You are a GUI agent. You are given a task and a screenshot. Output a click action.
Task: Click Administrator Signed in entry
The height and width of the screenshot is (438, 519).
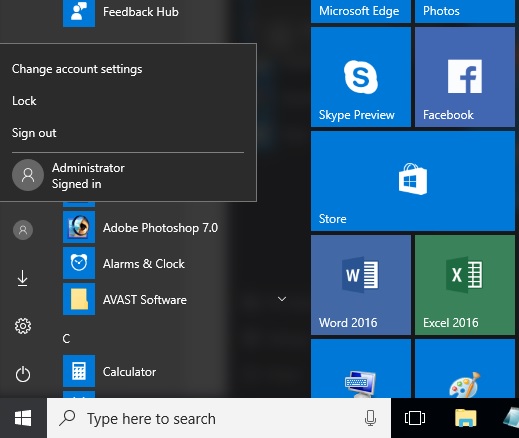coord(128,176)
